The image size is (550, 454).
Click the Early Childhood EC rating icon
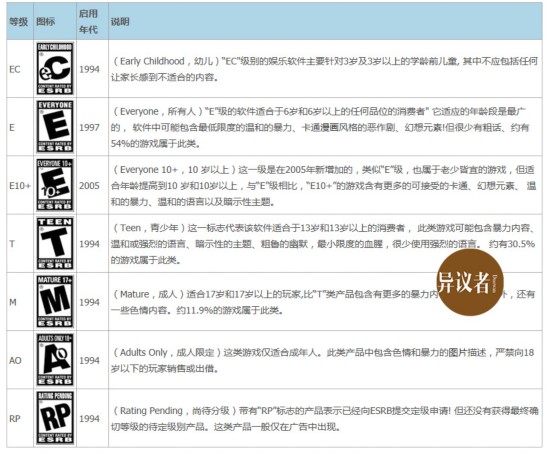click(55, 68)
